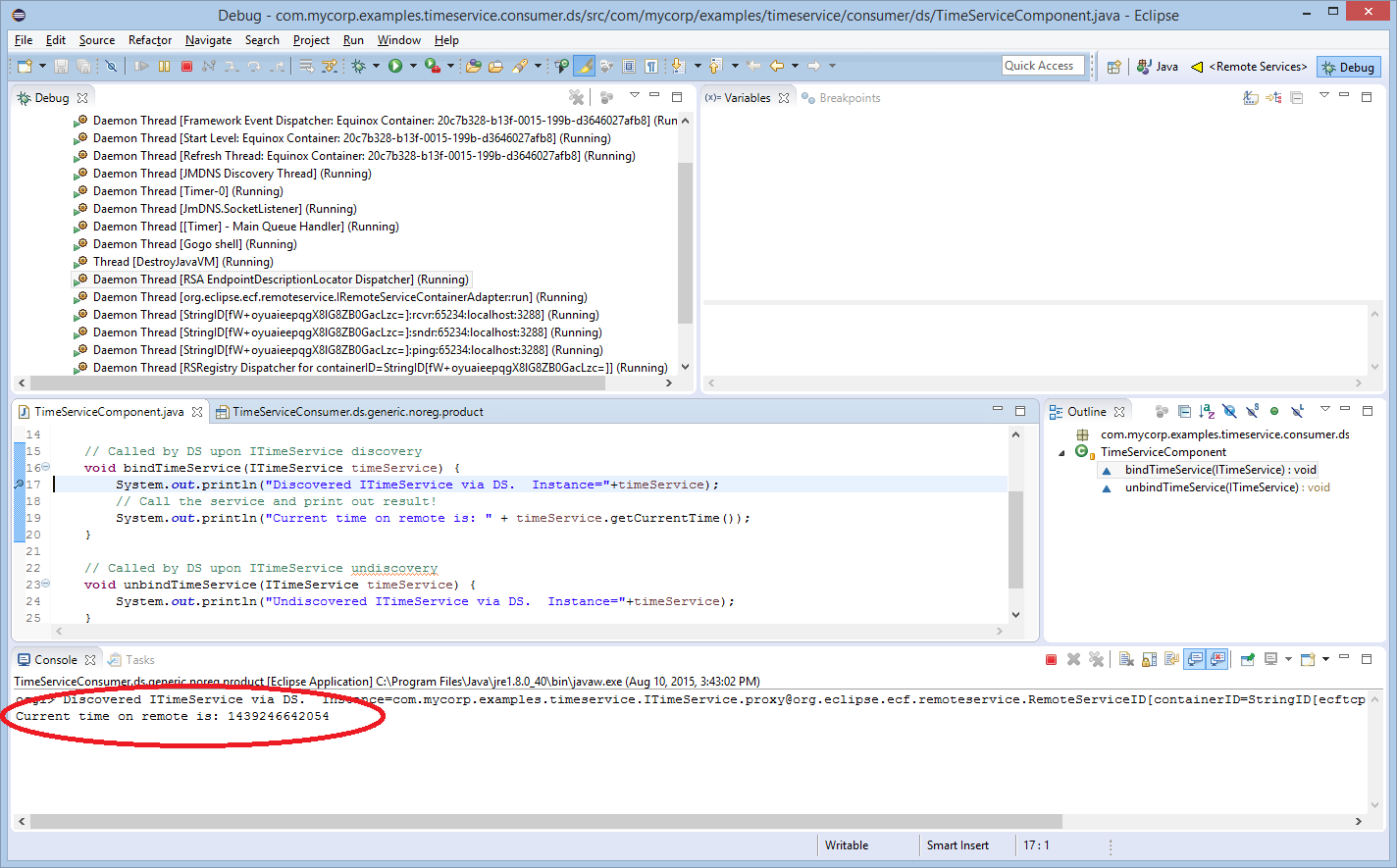Click the Skip All Breakpoints toolbar icon
1397x868 pixels.
[111, 66]
